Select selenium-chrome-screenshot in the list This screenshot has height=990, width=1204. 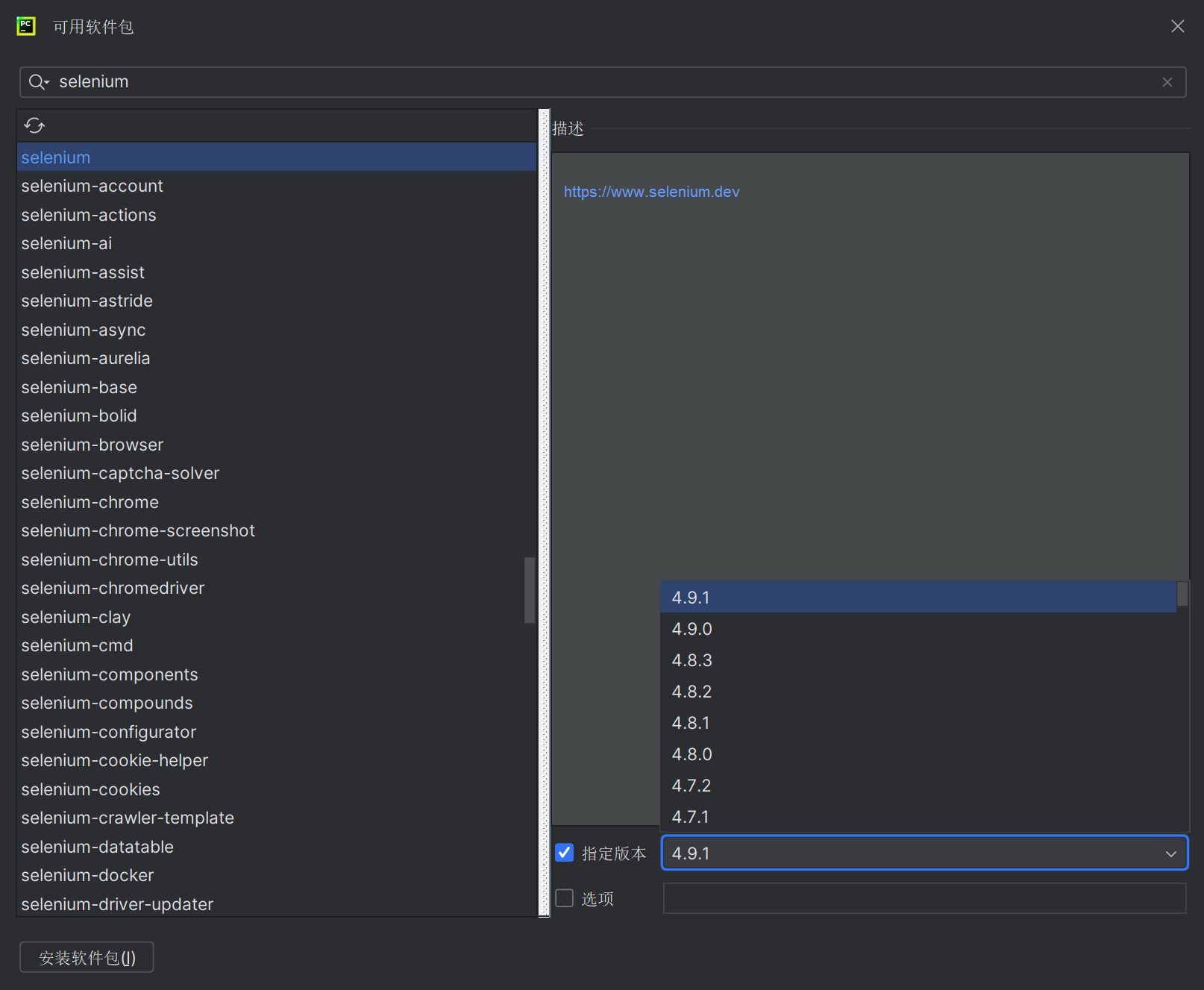(277, 530)
